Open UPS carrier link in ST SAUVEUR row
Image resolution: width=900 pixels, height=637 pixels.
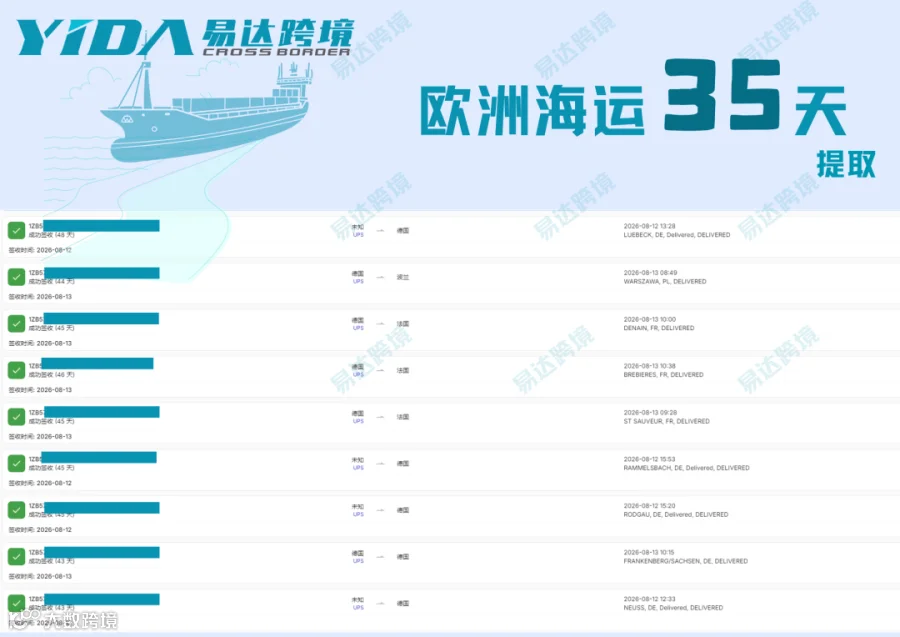(358, 421)
